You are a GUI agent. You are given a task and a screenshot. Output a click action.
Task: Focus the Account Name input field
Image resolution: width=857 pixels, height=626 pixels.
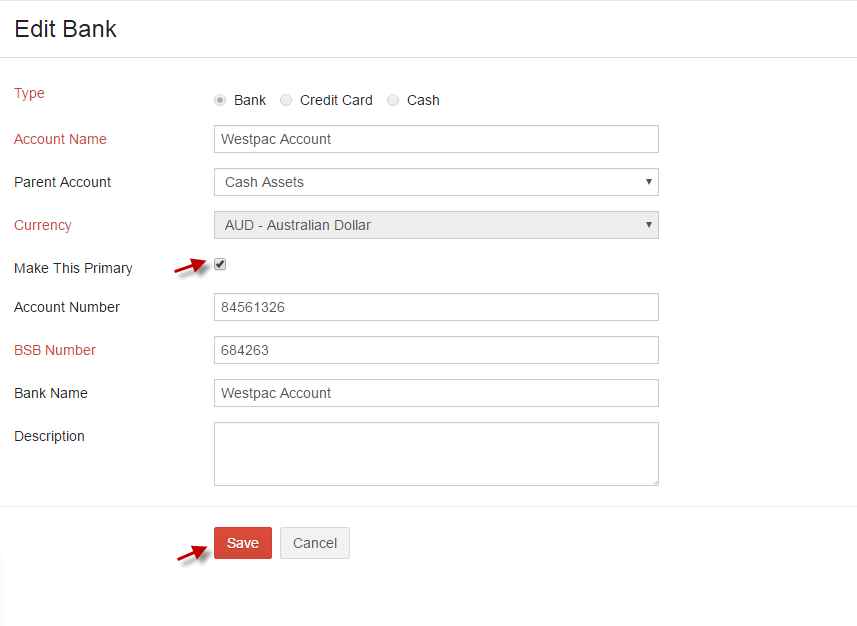(436, 139)
